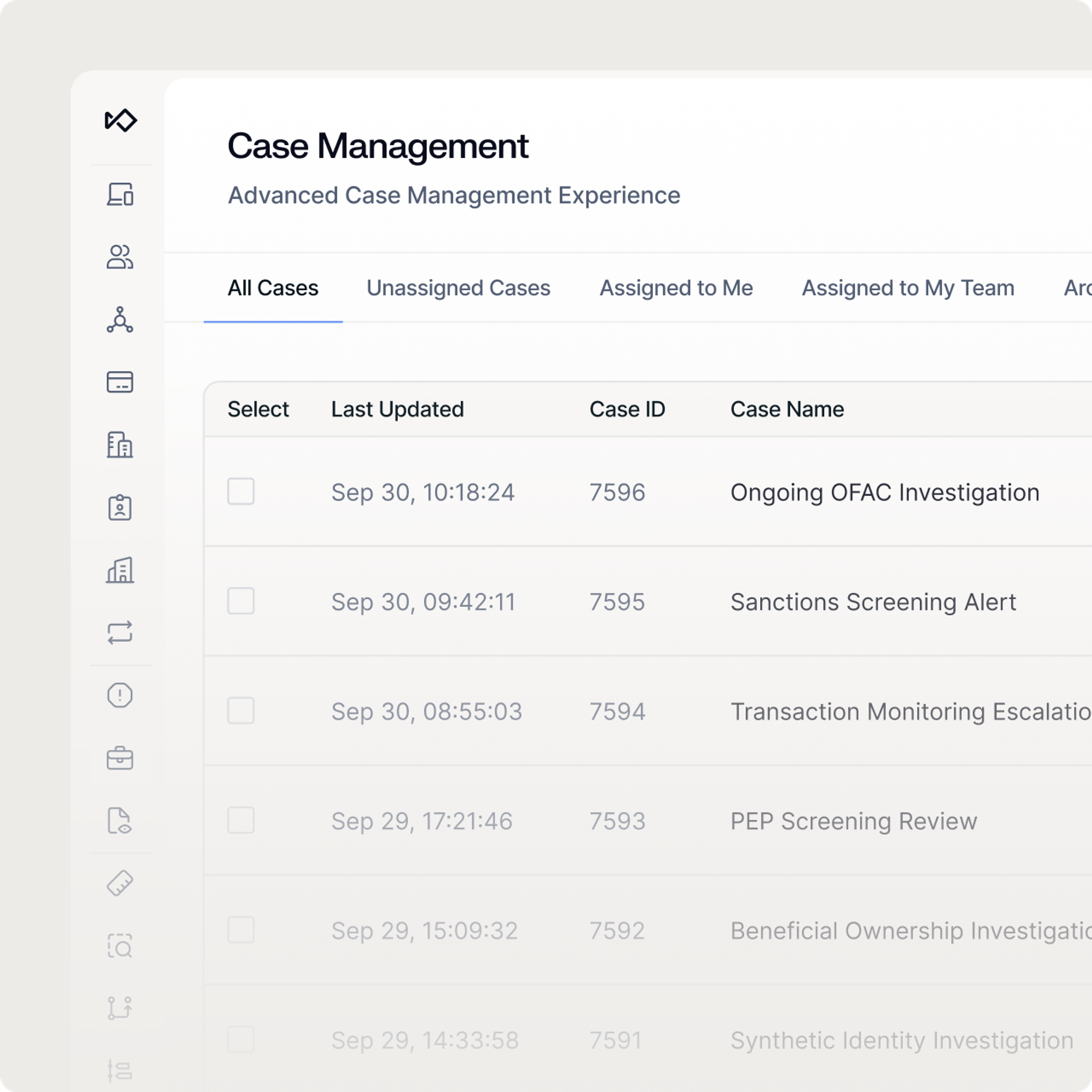Click case ID 7591

click(x=615, y=1041)
